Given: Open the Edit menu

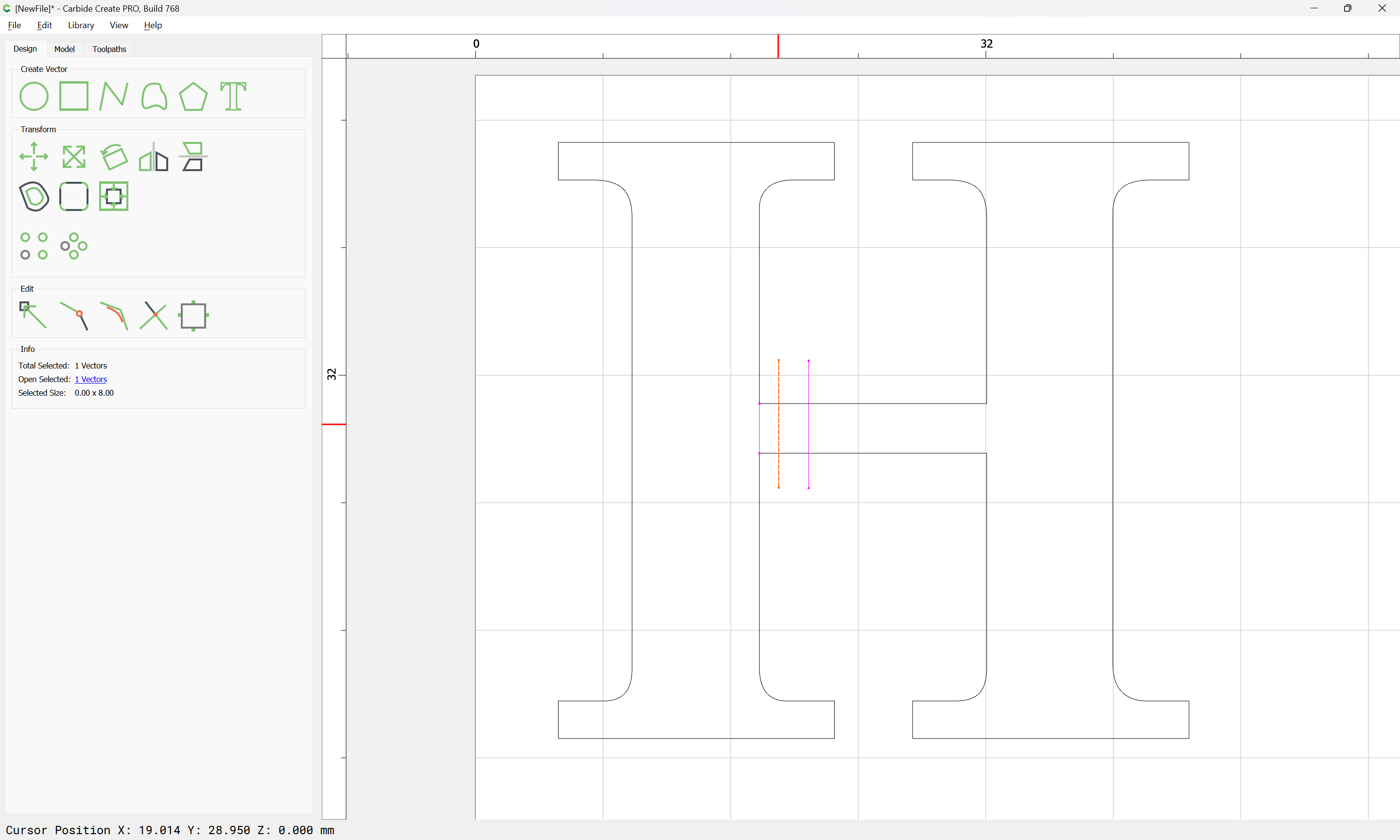Looking at the screenshot, I should 44,25.
